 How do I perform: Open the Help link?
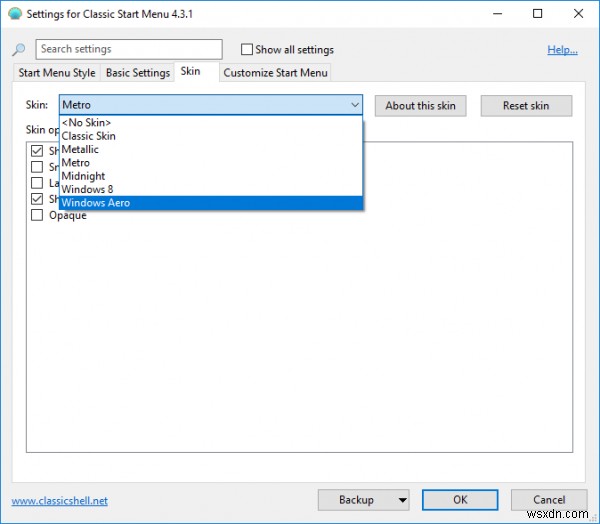(x=562, y=49)
